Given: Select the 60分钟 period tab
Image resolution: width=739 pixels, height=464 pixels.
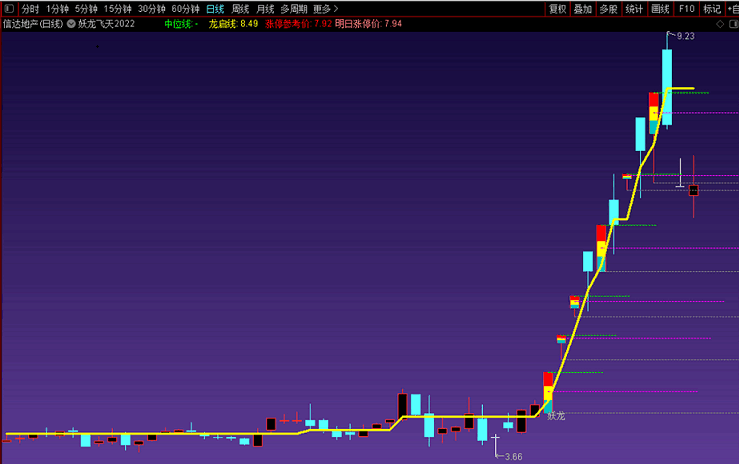Looking at the screenshot, I should pyautogui.click(x=186, y=9).
